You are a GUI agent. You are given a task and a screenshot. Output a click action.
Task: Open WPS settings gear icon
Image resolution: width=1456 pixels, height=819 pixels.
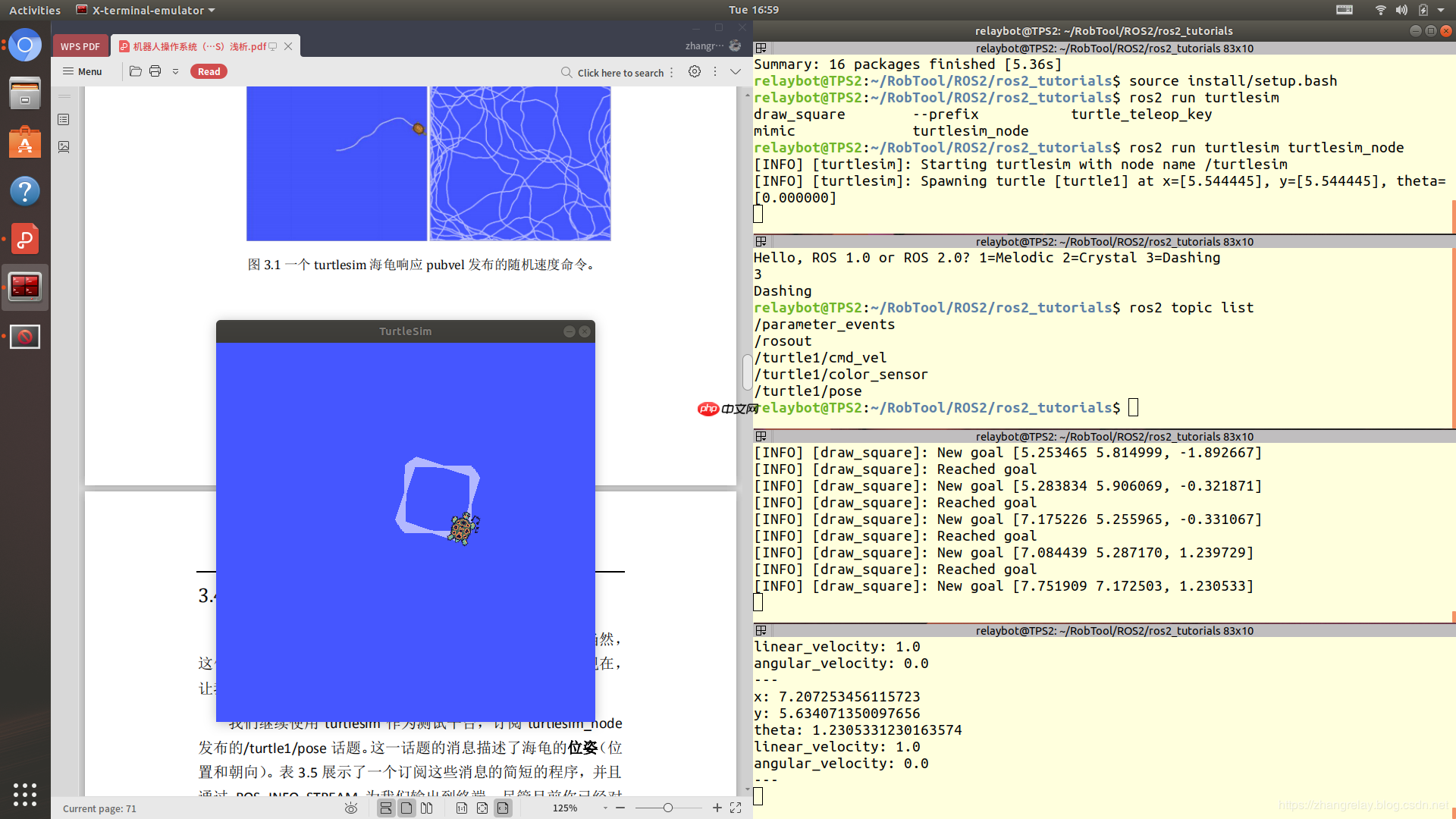pyautogui.click(x=695, y=71)
